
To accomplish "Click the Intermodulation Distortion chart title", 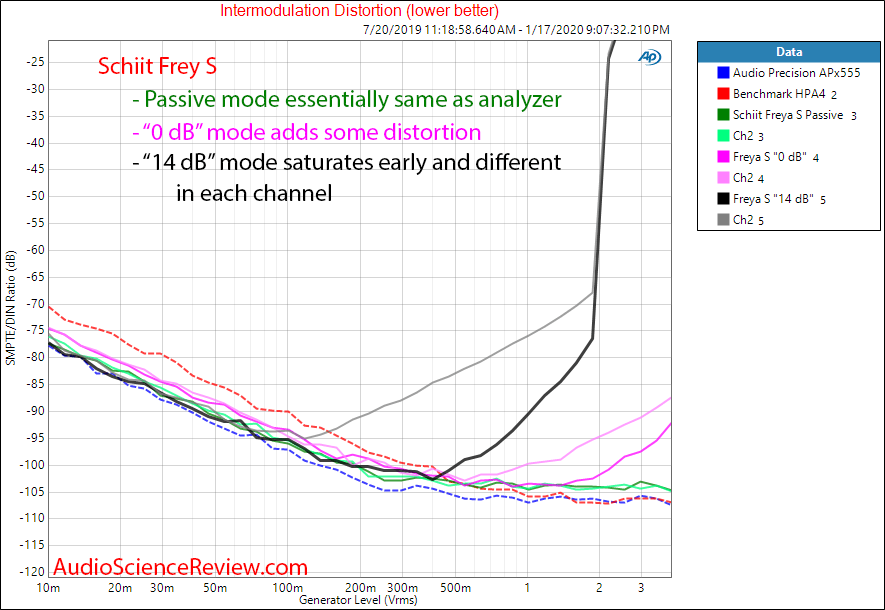I will (360, 11).
